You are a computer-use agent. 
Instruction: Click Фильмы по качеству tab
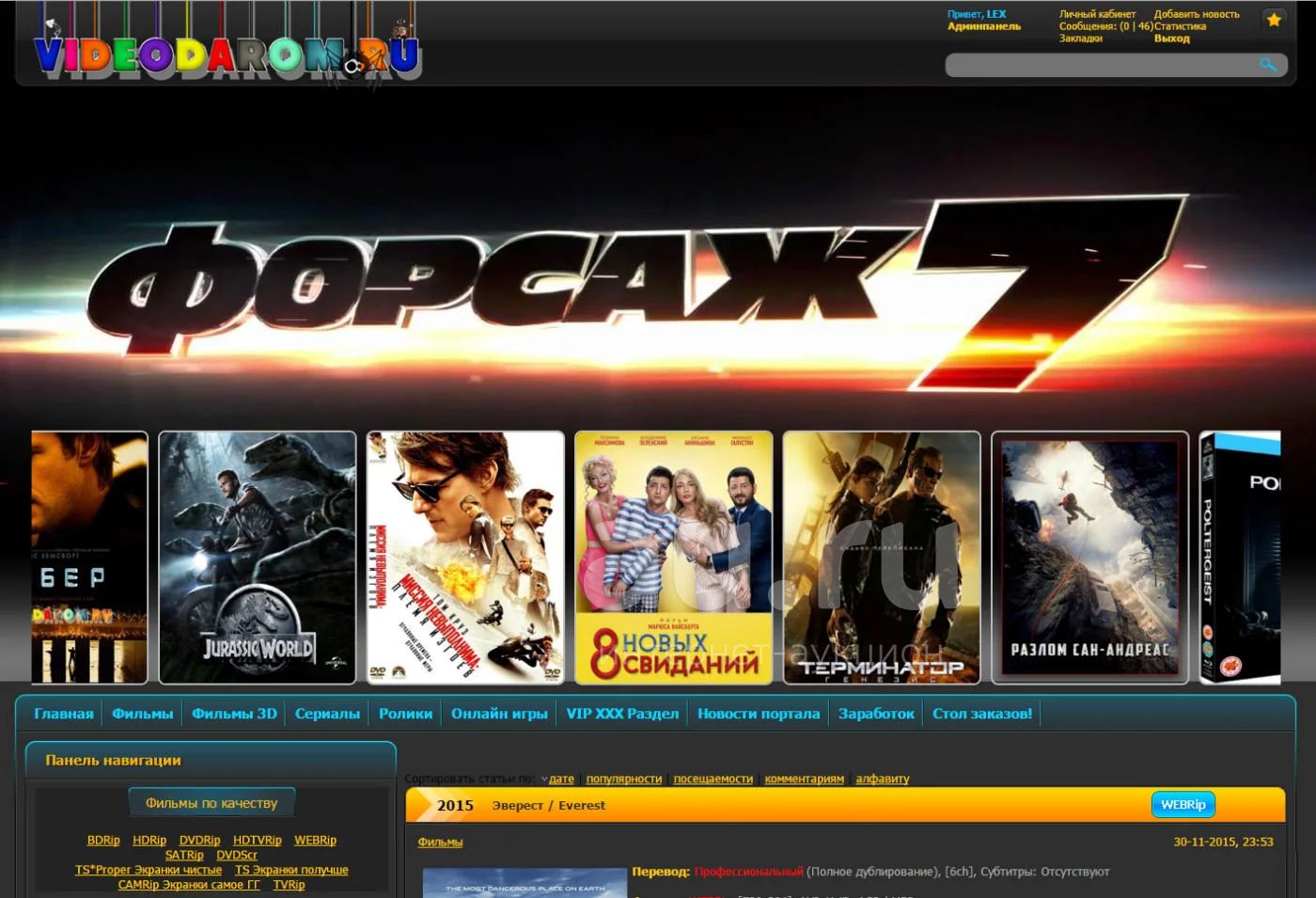pyautogui.click(x=211, y=803)
